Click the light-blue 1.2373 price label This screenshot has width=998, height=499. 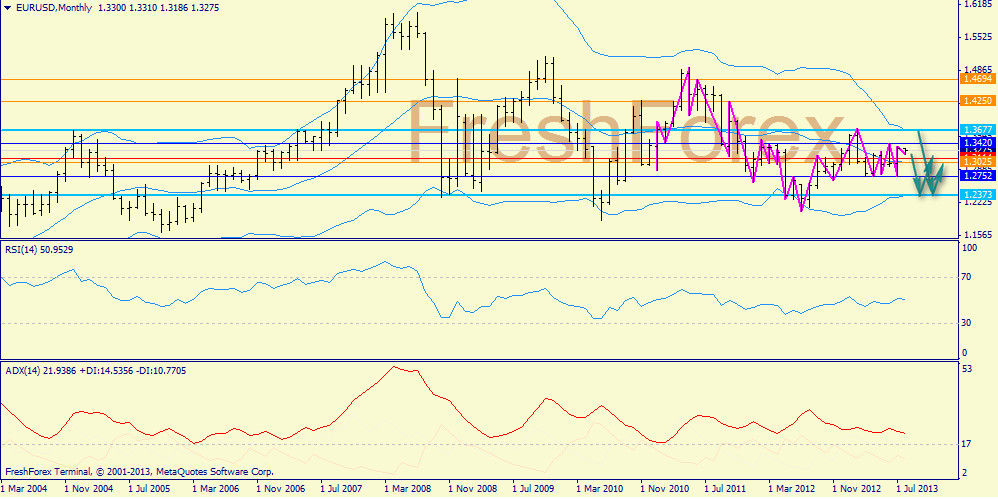coord(976,194)
